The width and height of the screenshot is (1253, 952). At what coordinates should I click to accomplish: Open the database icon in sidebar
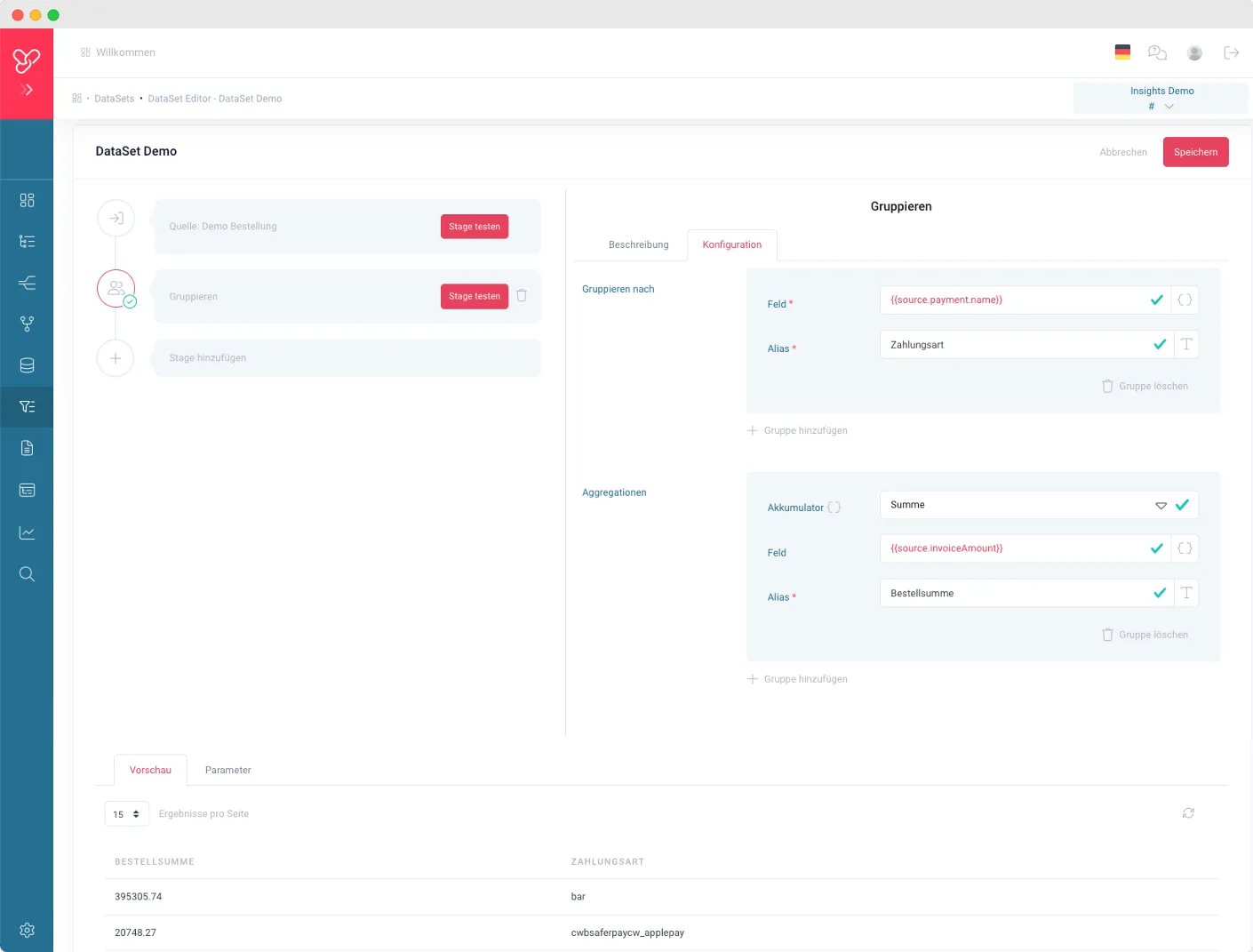pos(27,365)
